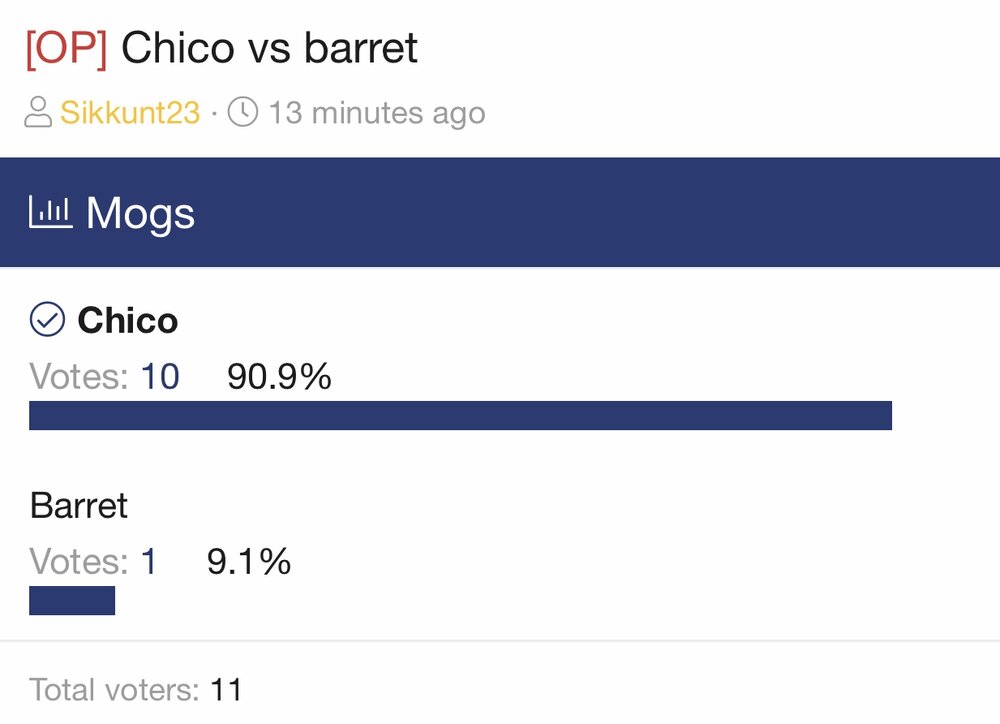
Task: Click the Chico result bar
Action: click(x=460, y=415)
